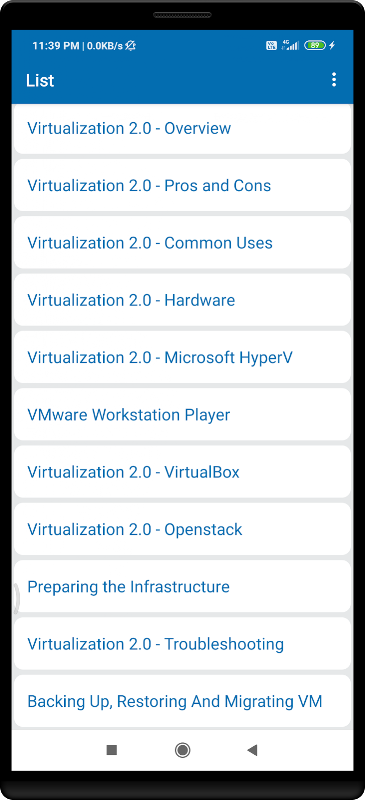Open Virtualization 2.0 - Pros and Cons

pos(182,185)
